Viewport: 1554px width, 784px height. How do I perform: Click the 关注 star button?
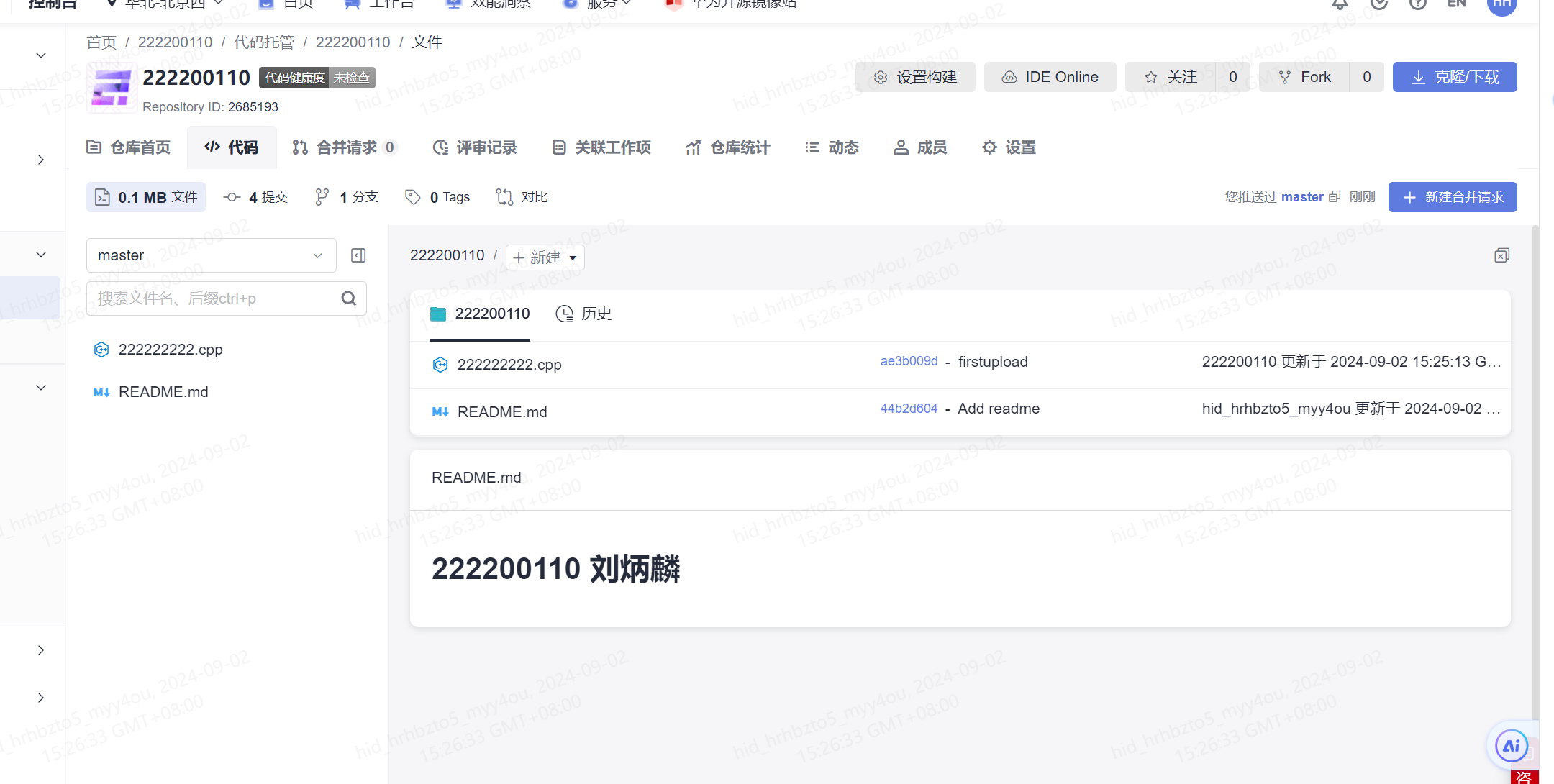pyautogui.click(x=1171, y=77)
